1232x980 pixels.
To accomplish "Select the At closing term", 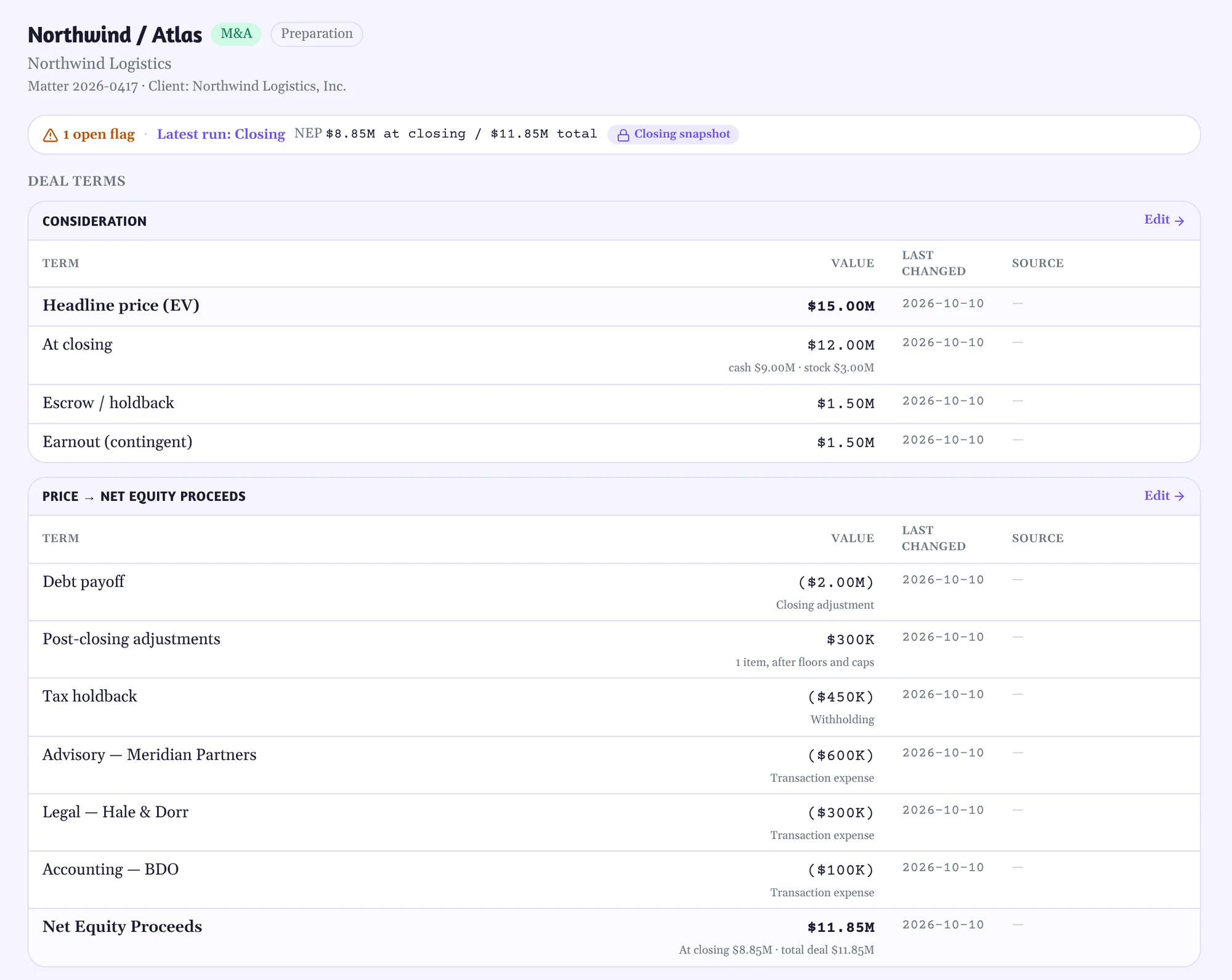I will point(78,344).
